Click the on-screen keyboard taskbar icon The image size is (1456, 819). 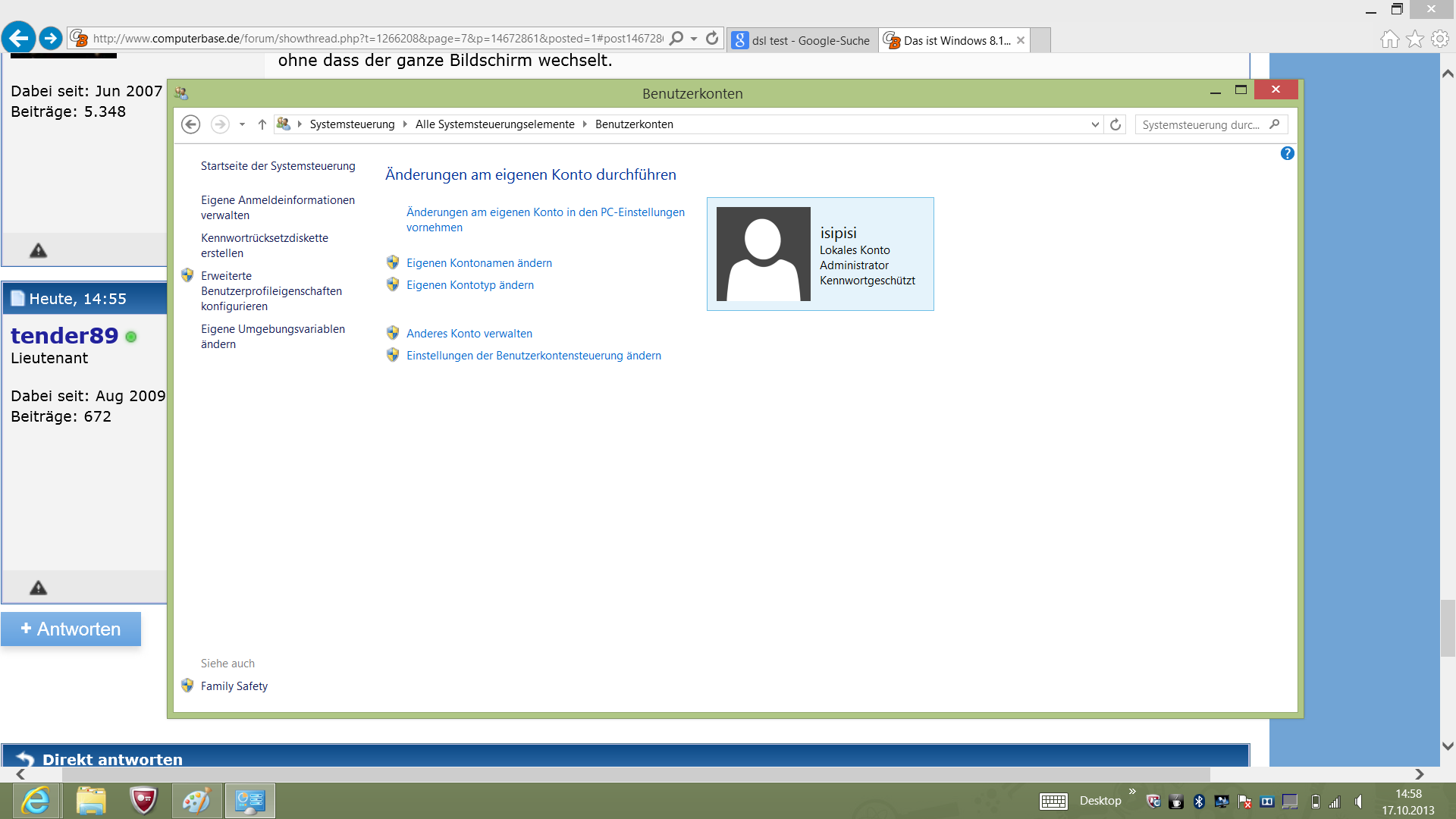pos(1053,802)
